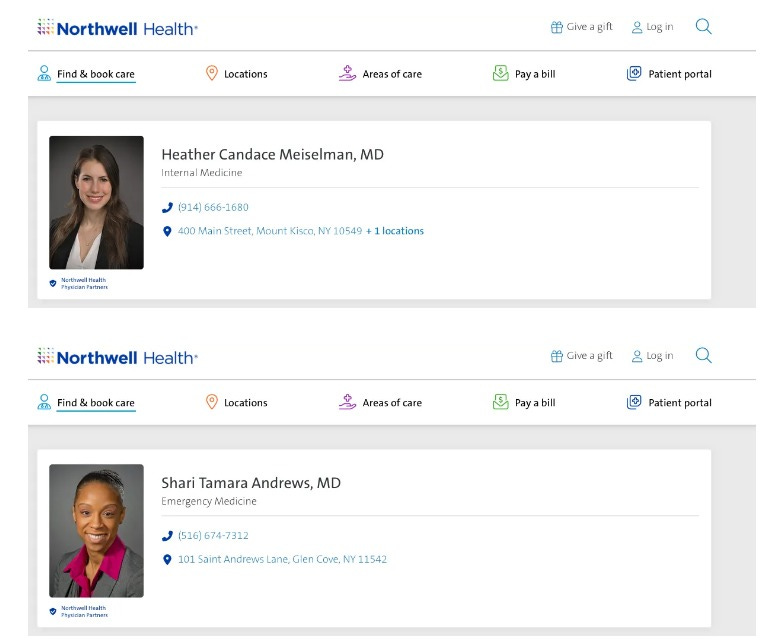Click Shari Andrews's profile photo

97,531
